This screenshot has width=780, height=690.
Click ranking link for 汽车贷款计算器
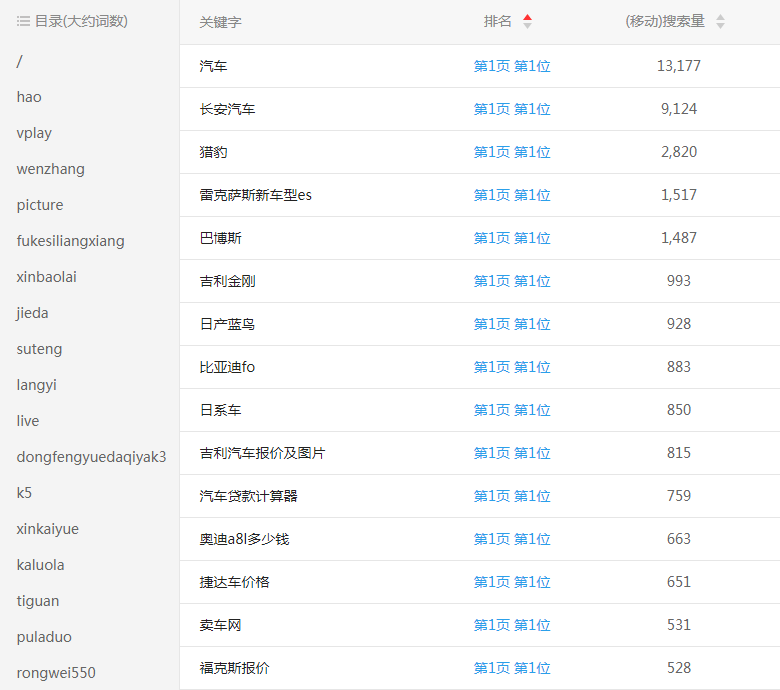pyautogui.click(x=512, y=496)
